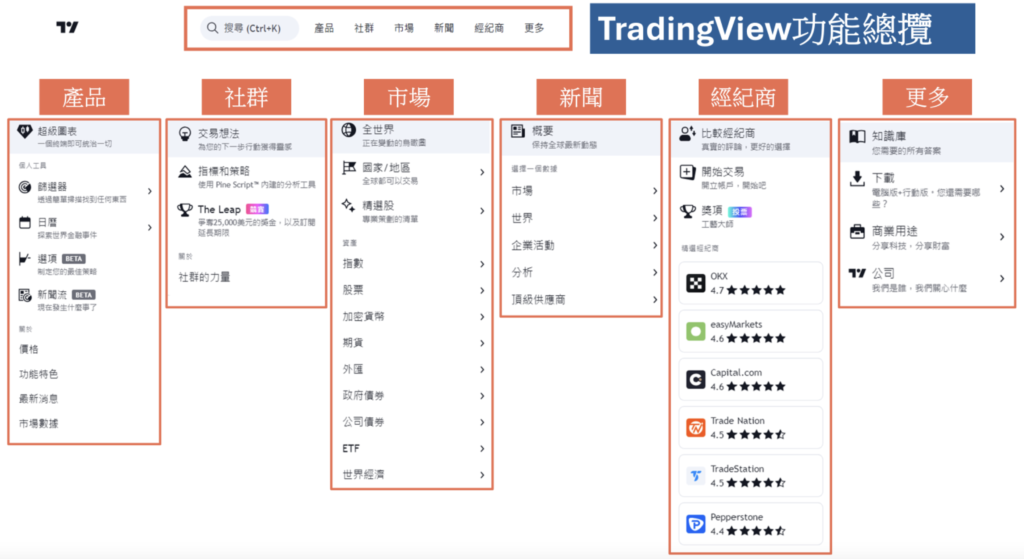1024x559 pixels.
Task: Click the 選項 options icon
Action: pos(25,259)
